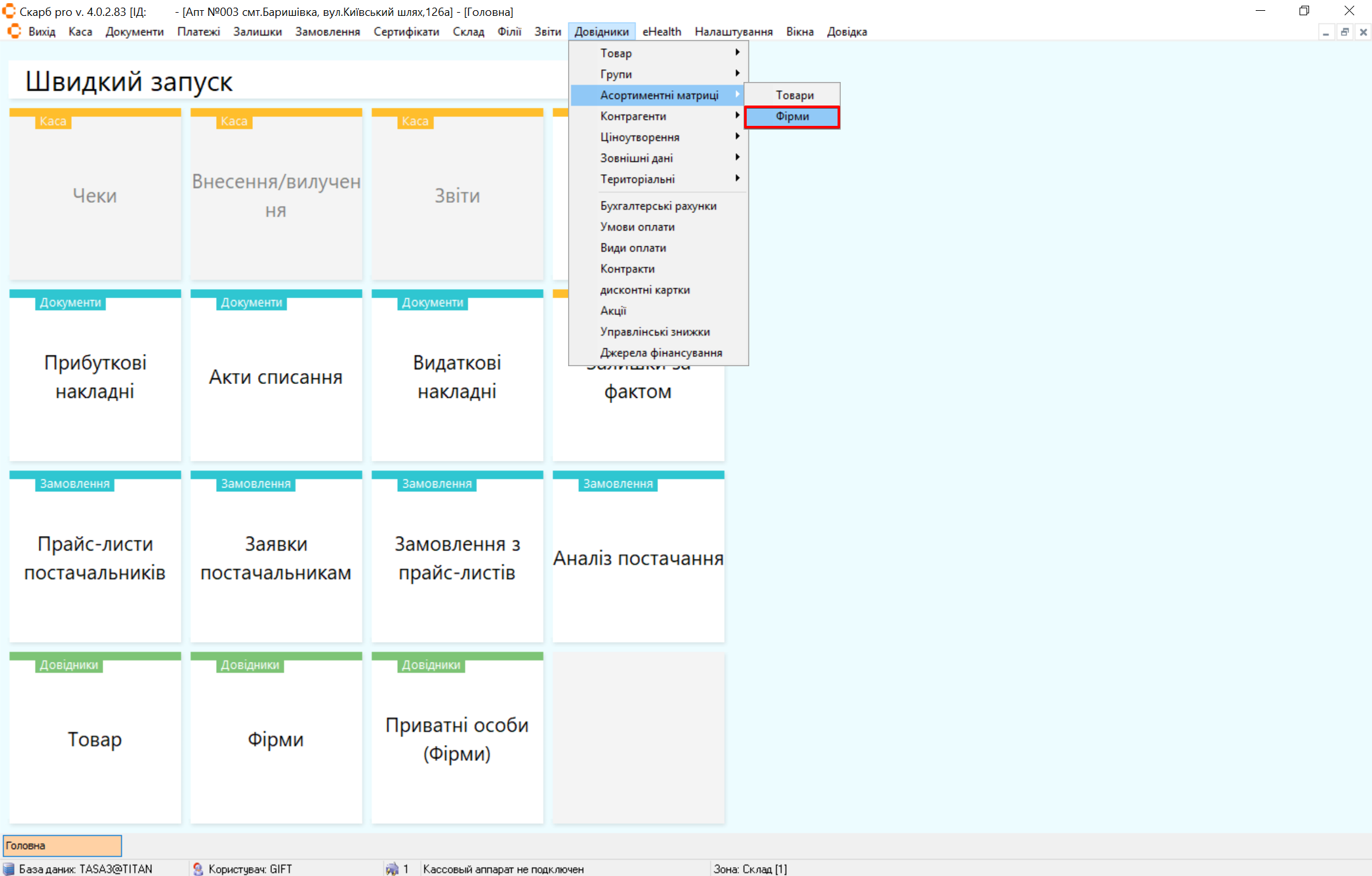The width and height of the screenshot is (1372, 876).
Task: Expand the Товар submenu arrow
Action: (x=737, y=53)
